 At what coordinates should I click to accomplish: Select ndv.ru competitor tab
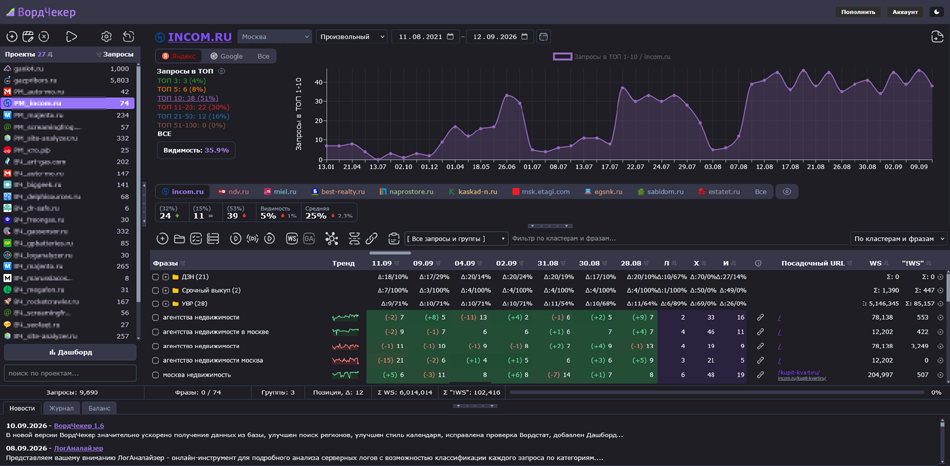click(x=234, y=191)
